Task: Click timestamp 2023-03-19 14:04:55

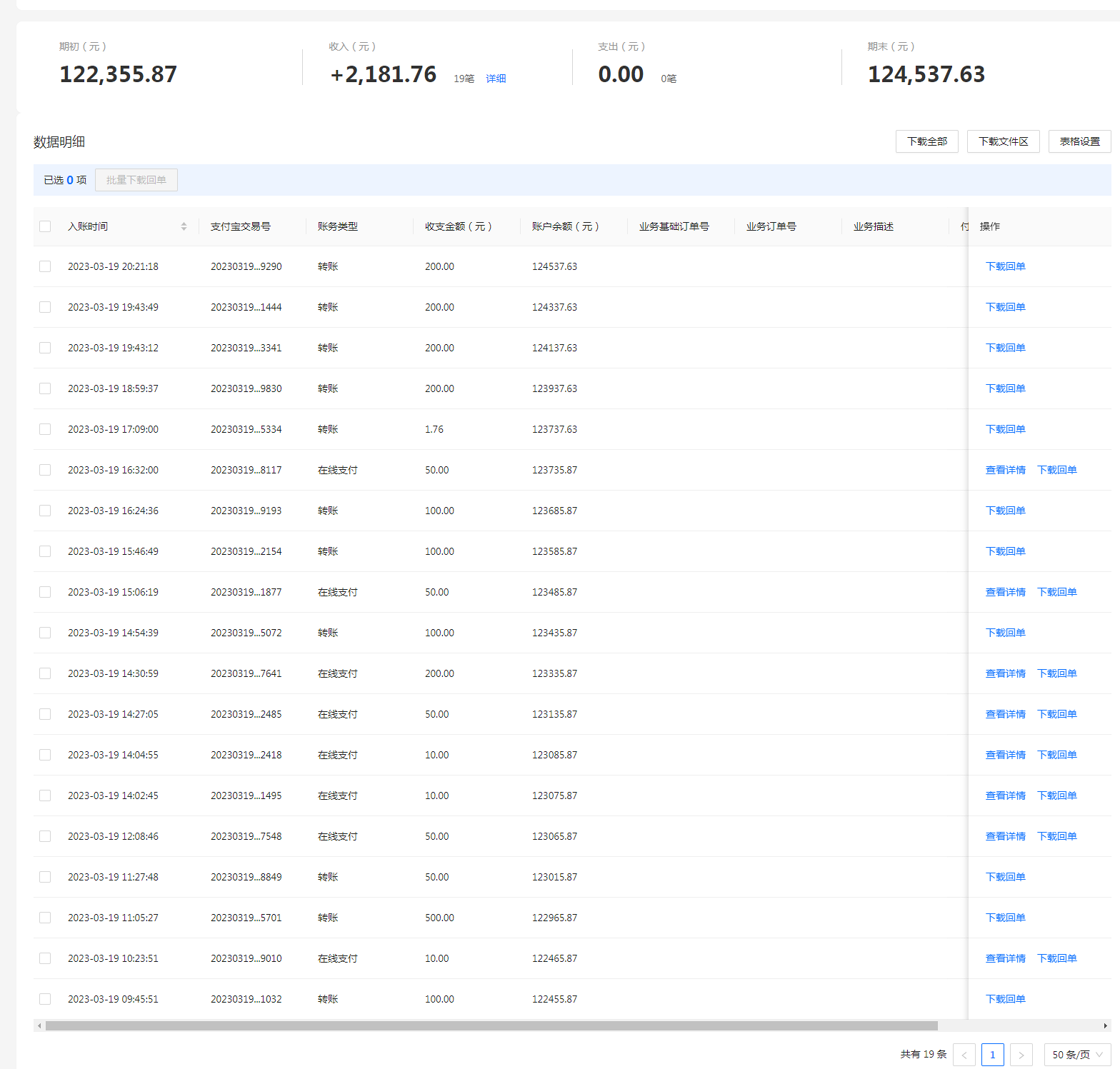Action: 113,755
